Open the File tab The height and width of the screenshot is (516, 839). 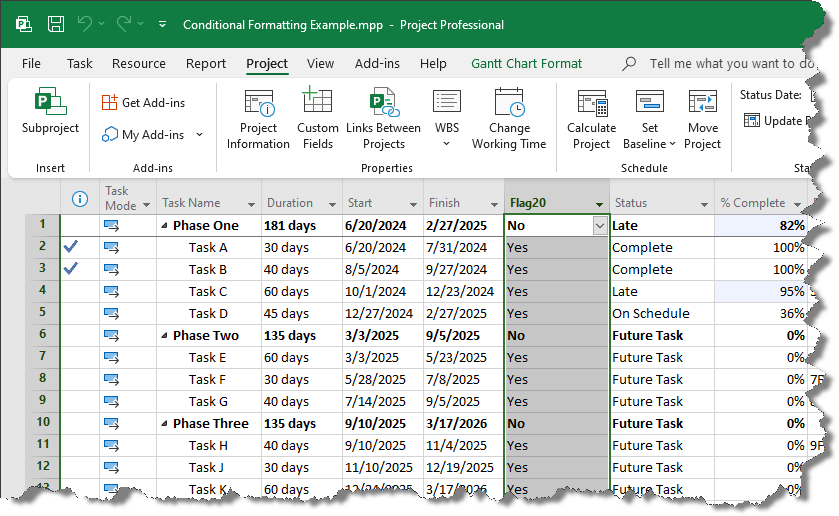31,63
